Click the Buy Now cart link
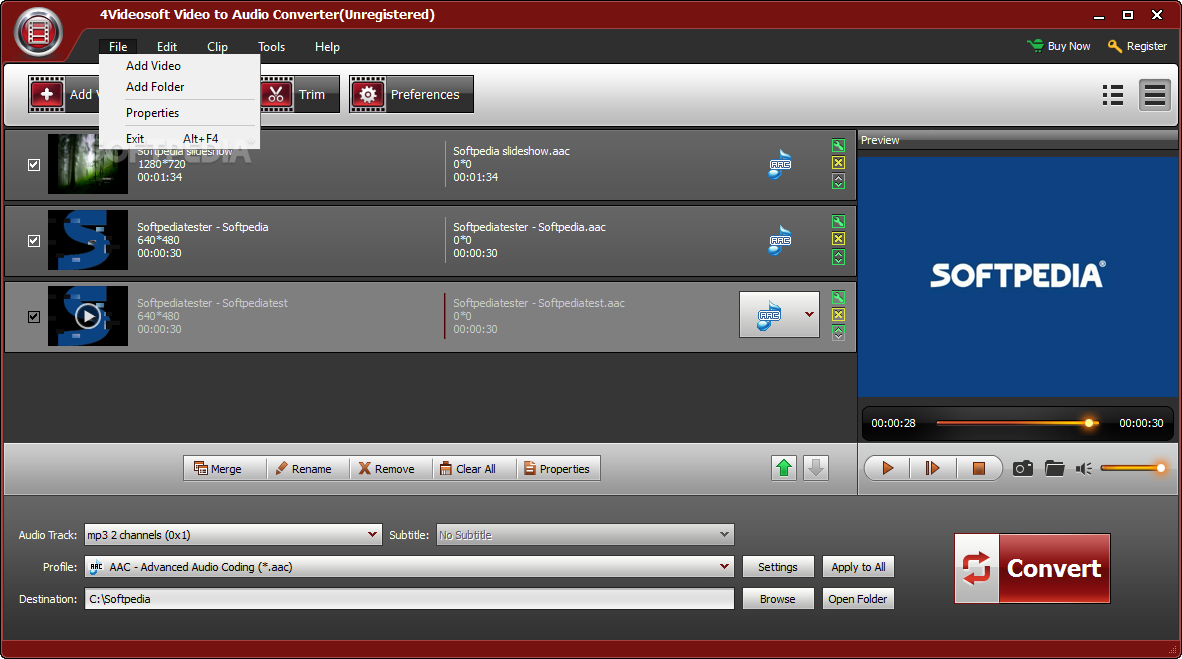 [x=1058, y=46]
